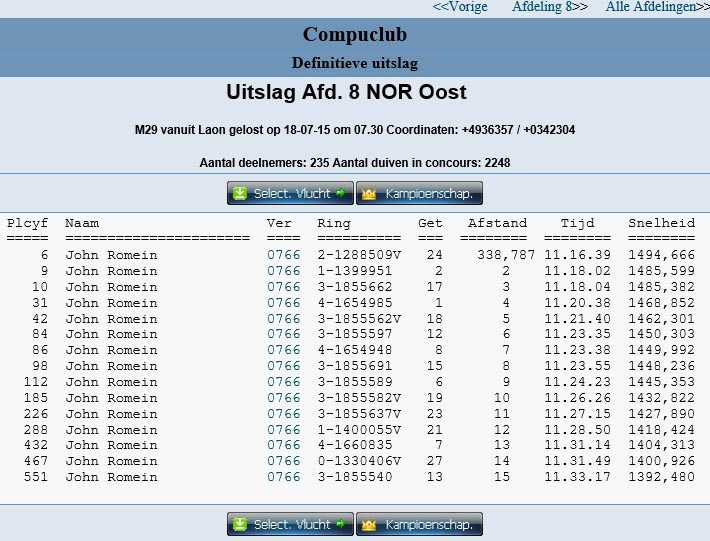Click ring number 3-1855637V
710x541 pixels.
click(x=359, y=414)
